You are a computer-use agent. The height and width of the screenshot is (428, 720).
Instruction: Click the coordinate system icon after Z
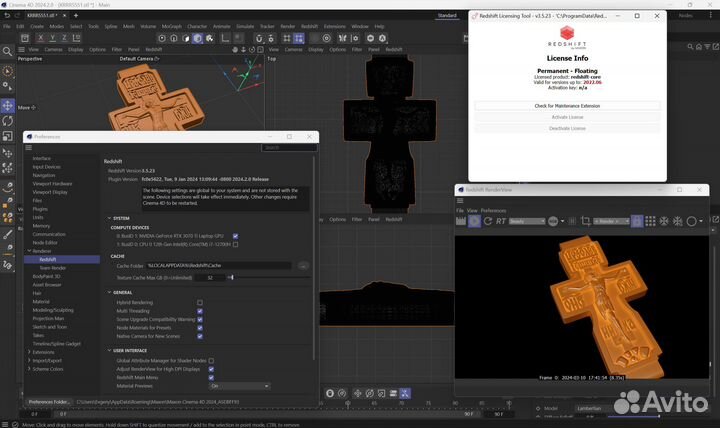point(76,38)
